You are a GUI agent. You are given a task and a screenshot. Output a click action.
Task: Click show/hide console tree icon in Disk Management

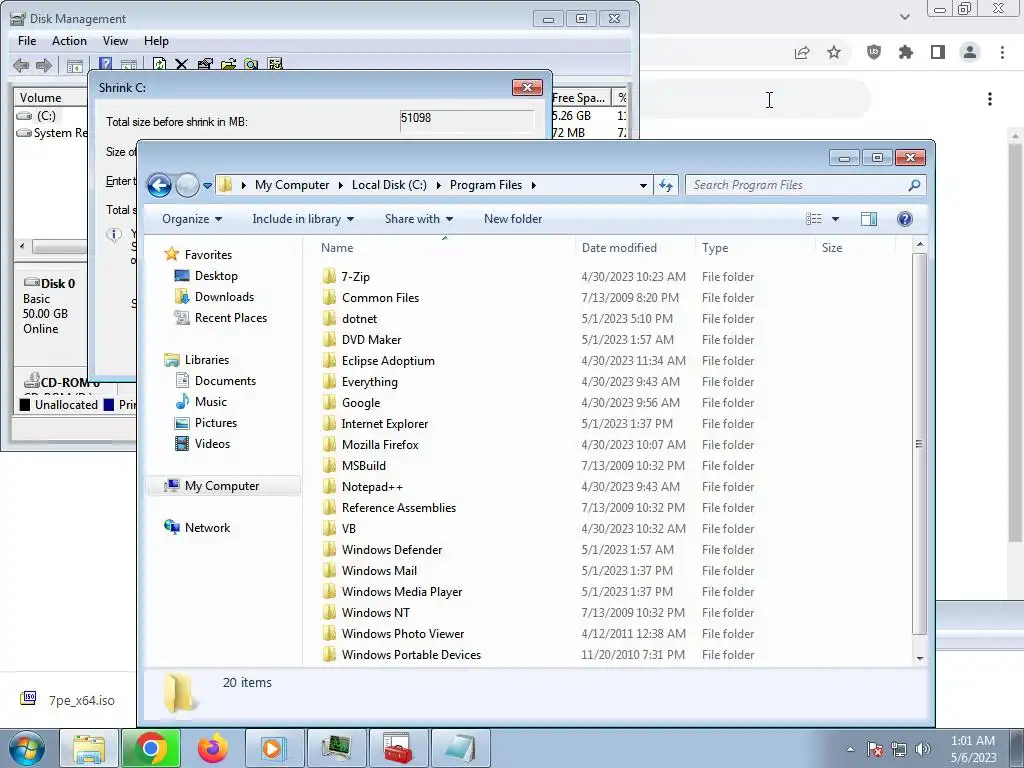[74, 65]
